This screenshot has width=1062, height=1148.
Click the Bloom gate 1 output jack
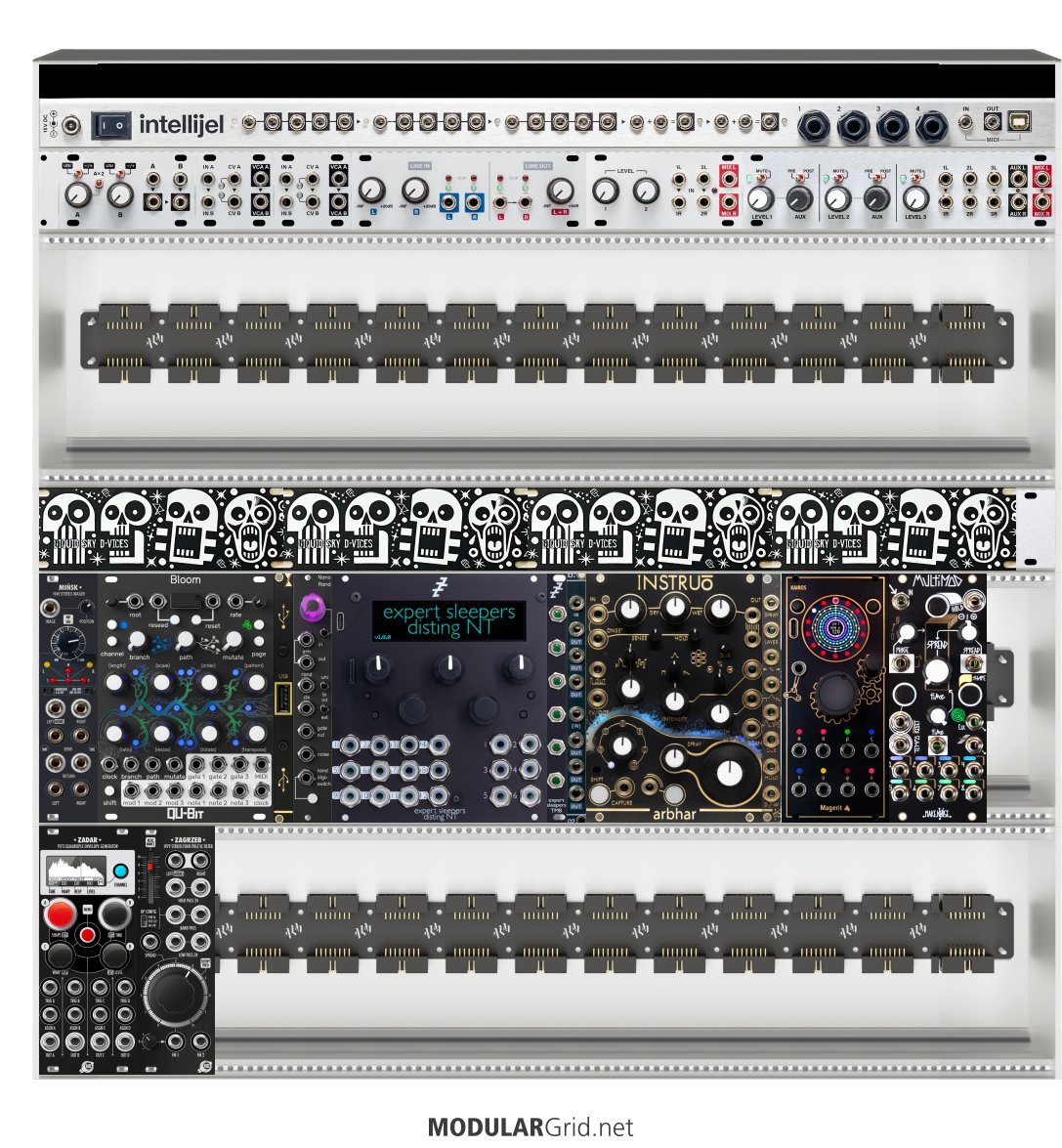195,765
